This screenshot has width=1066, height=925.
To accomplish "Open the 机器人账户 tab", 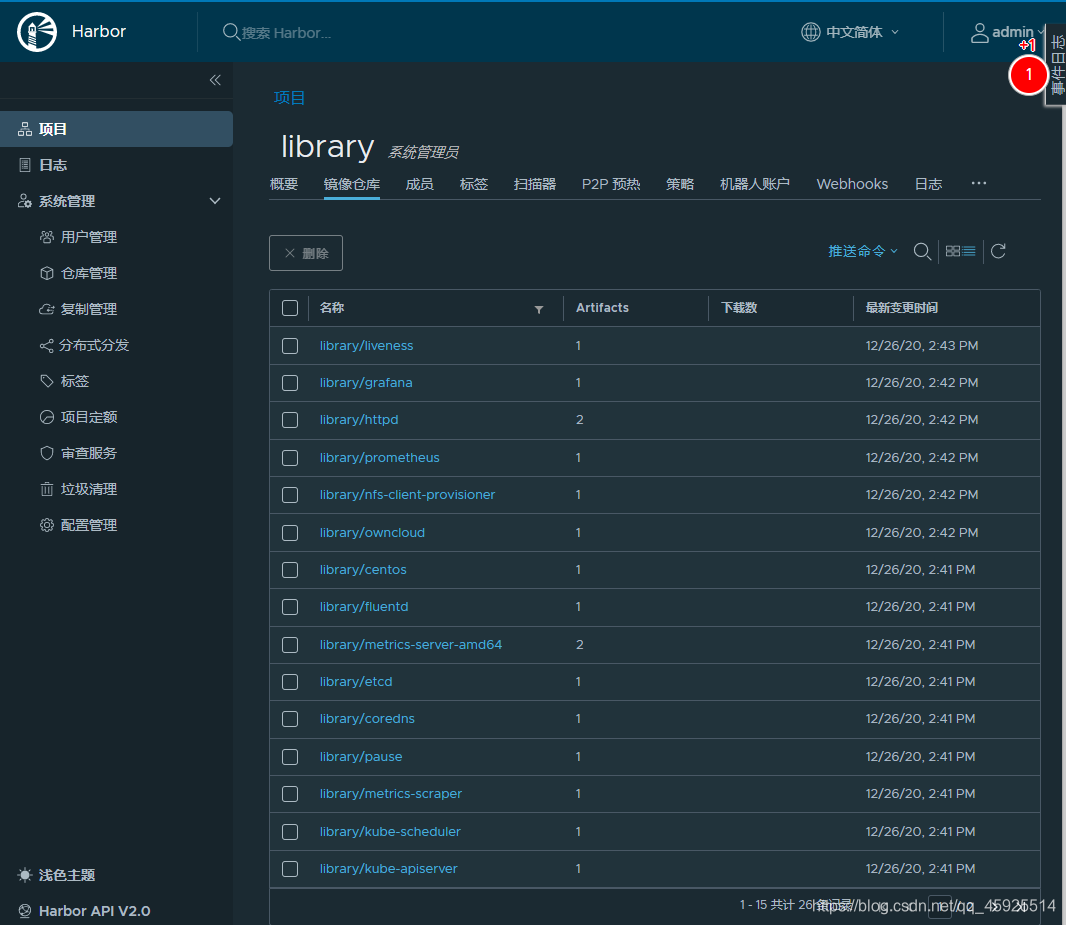I will coord(755,184).
